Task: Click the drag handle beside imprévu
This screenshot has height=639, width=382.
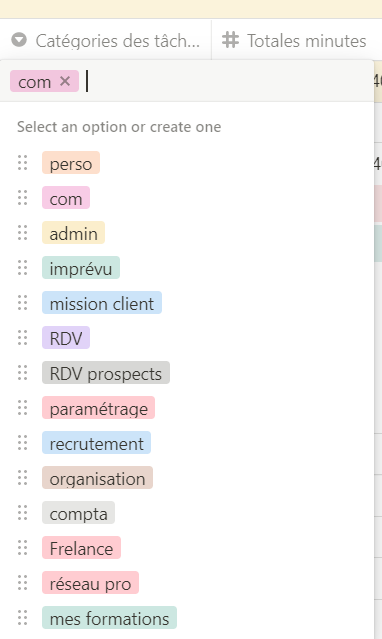Action: (23, 268)
